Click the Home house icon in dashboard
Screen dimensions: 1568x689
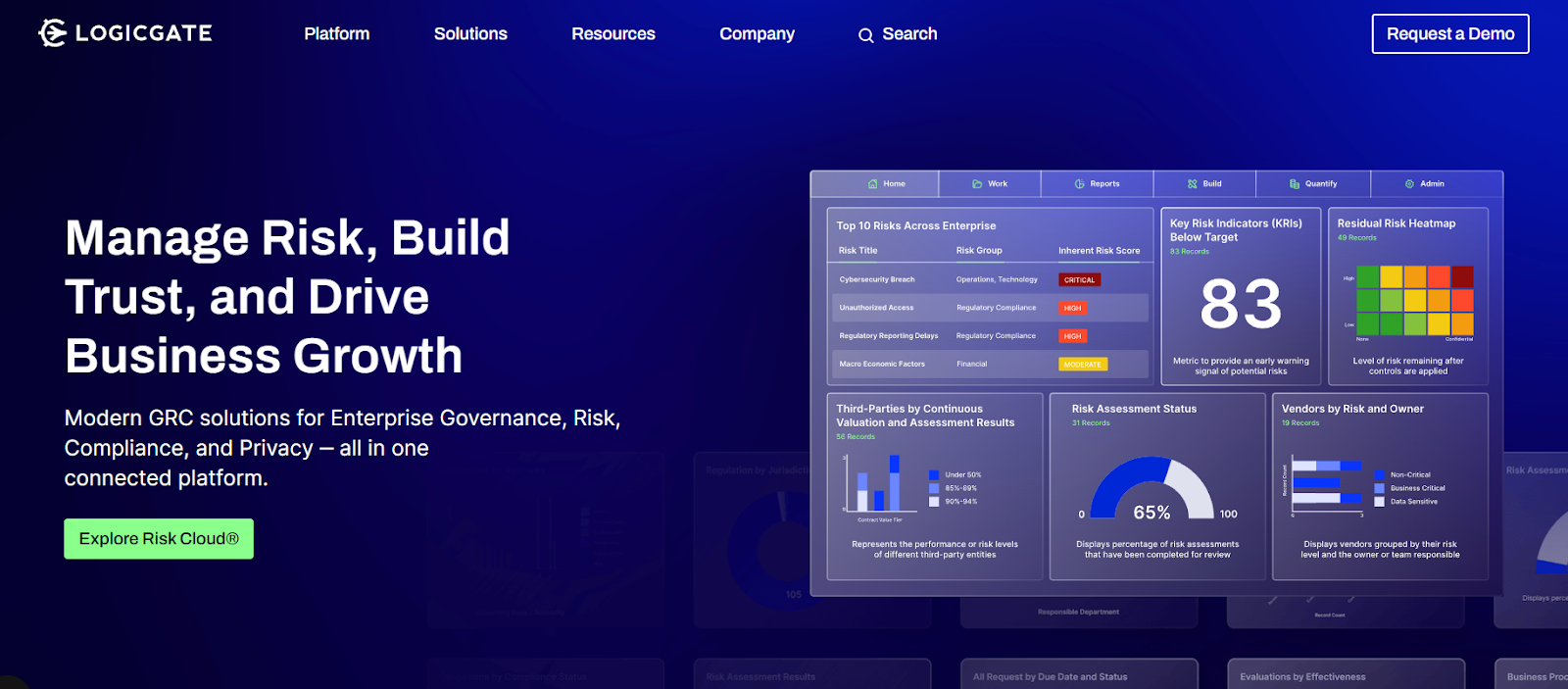pyautogui.click(x=872, y=184)
